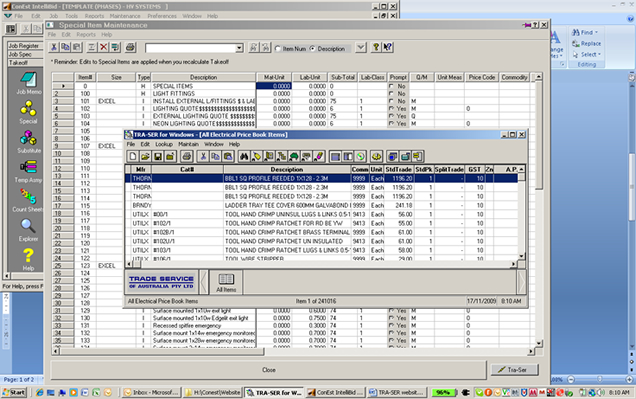Open the Count Sheet sidebar icon
The height and width of the screenshot is (399, 636).
pos(28,201)
